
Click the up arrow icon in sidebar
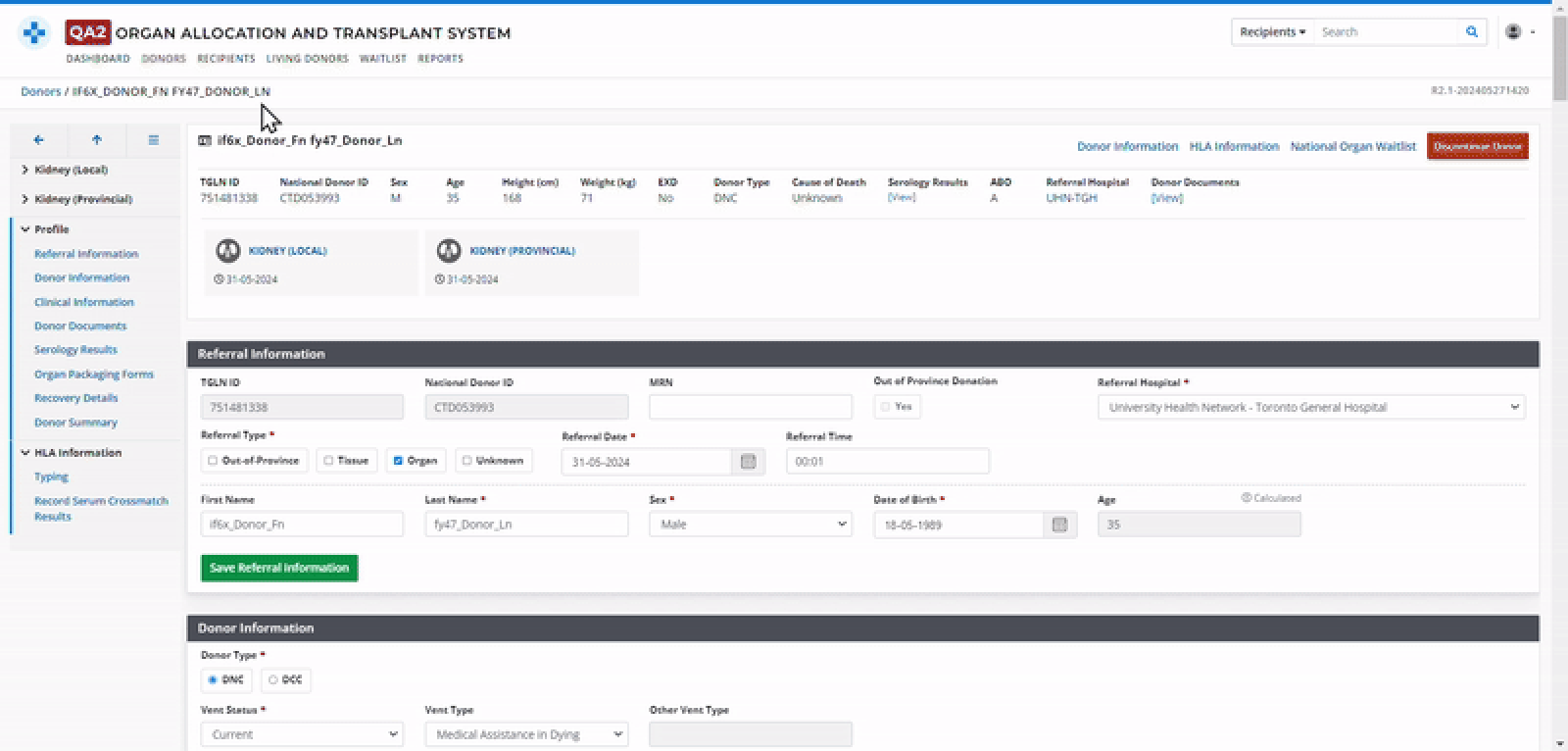pyautogui.click(x=96, y=140)
